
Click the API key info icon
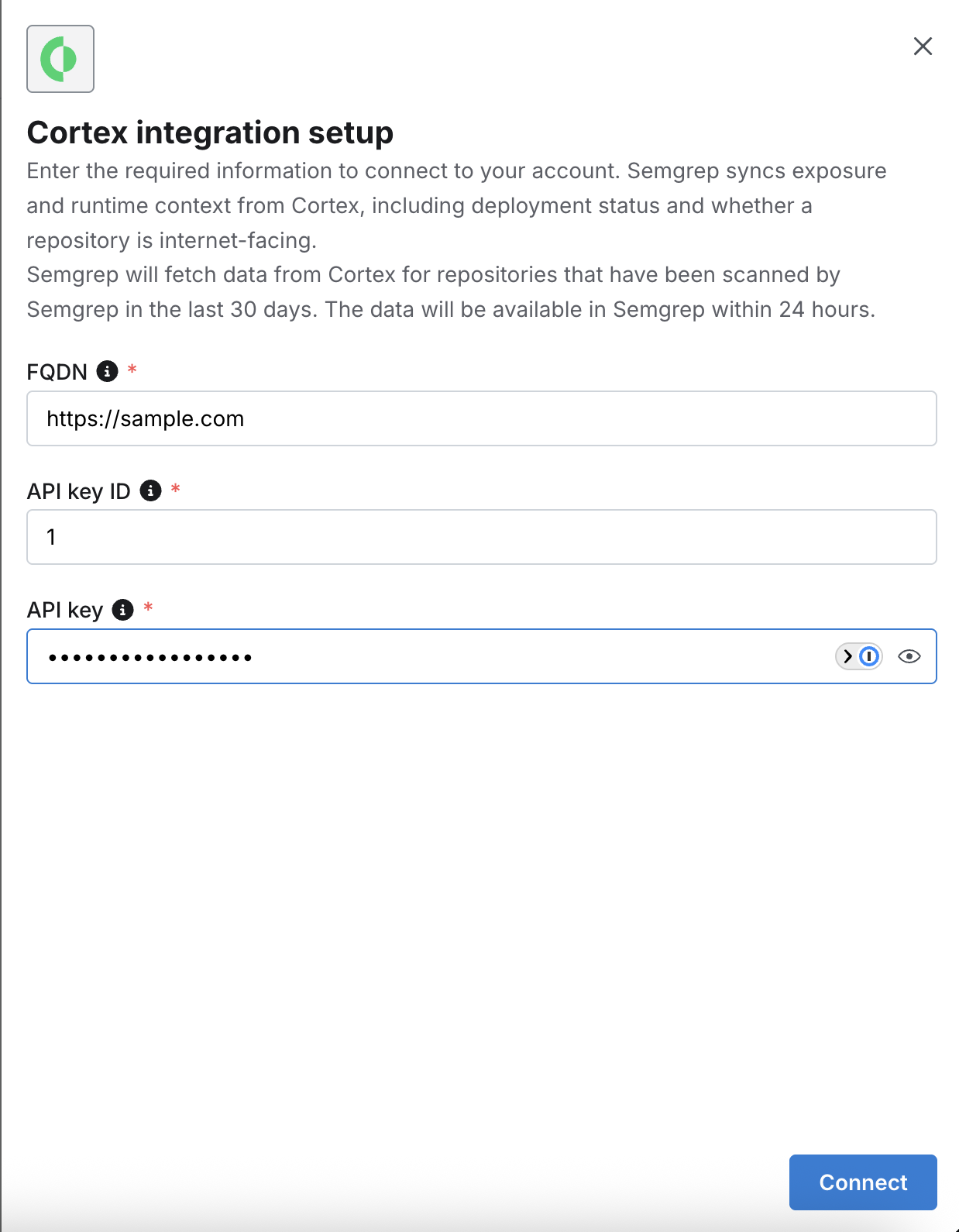click(x=122, y=610)
